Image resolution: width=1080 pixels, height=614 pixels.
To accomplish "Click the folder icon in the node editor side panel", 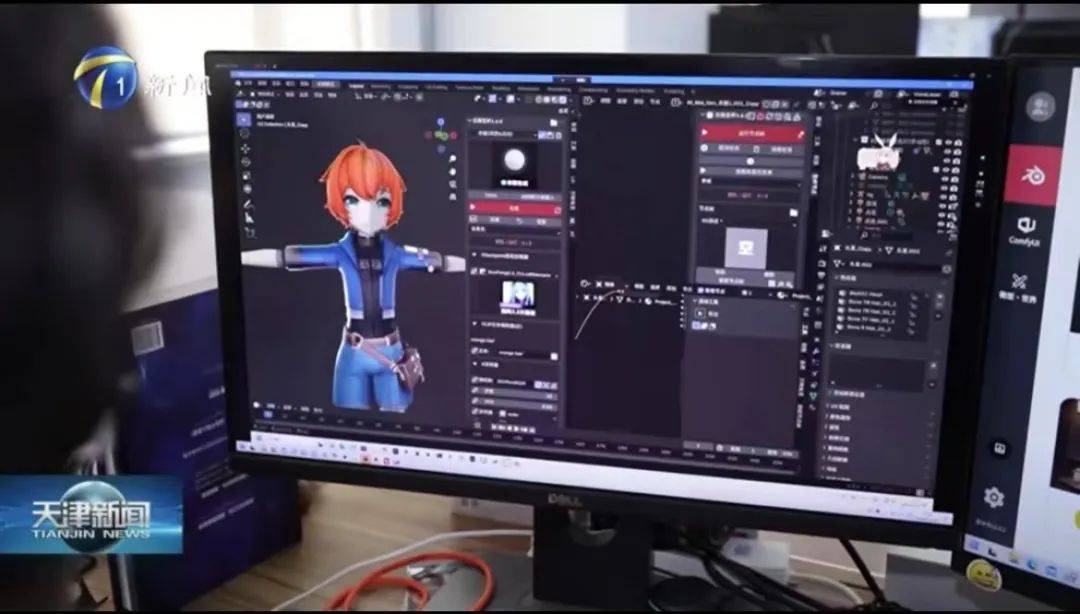I will (x=793, y=213).
